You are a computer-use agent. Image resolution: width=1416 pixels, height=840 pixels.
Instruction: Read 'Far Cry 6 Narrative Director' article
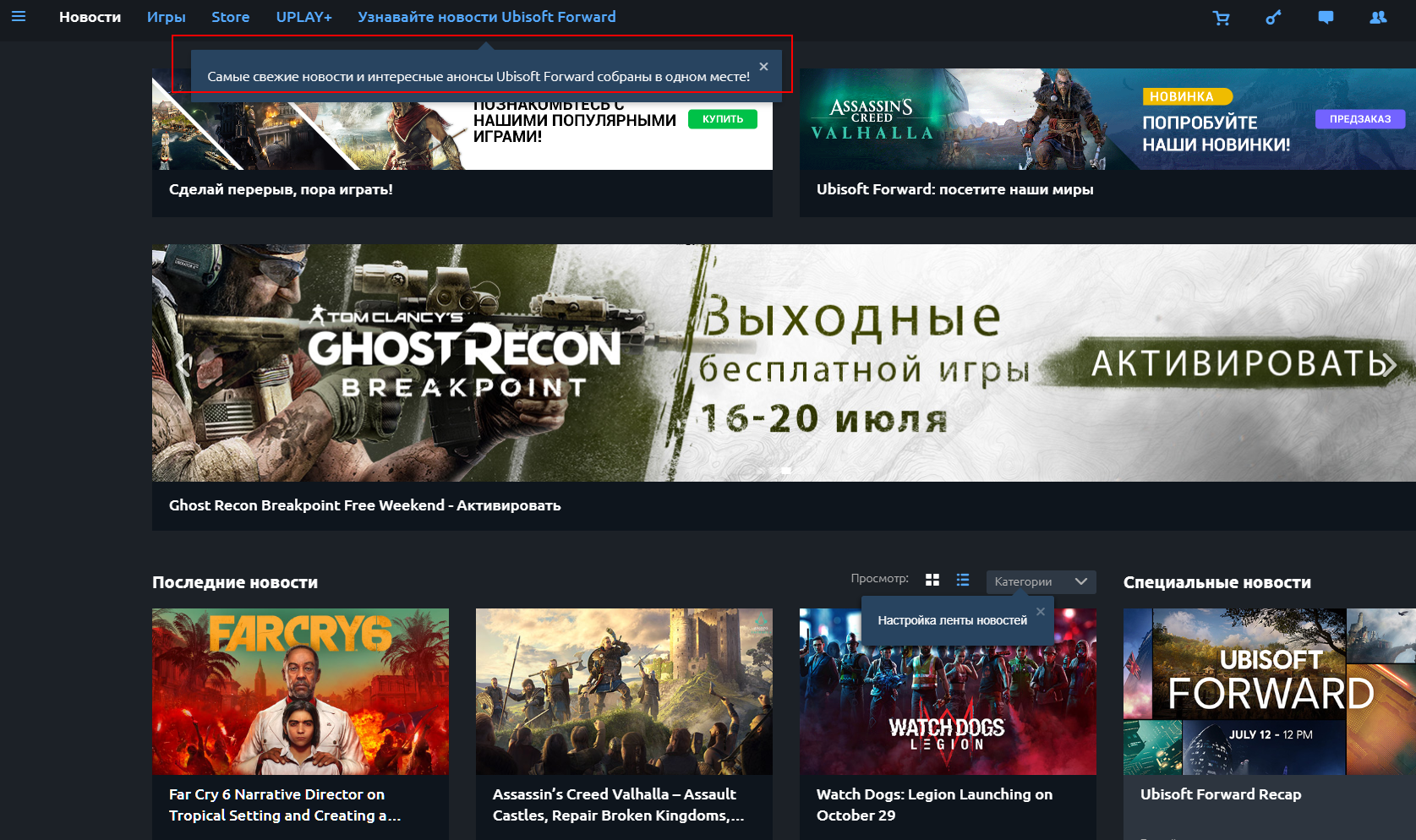[x=285, y=805]
